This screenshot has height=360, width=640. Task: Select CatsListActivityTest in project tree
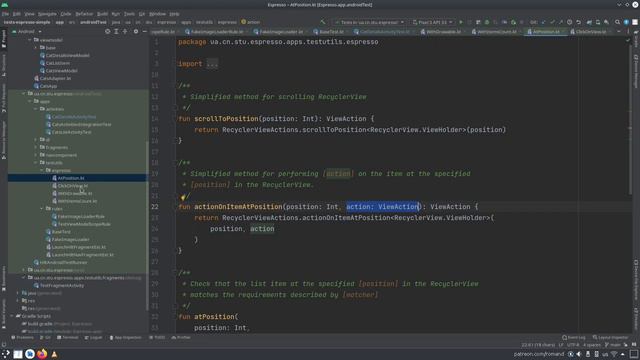[x=72, y=132]
